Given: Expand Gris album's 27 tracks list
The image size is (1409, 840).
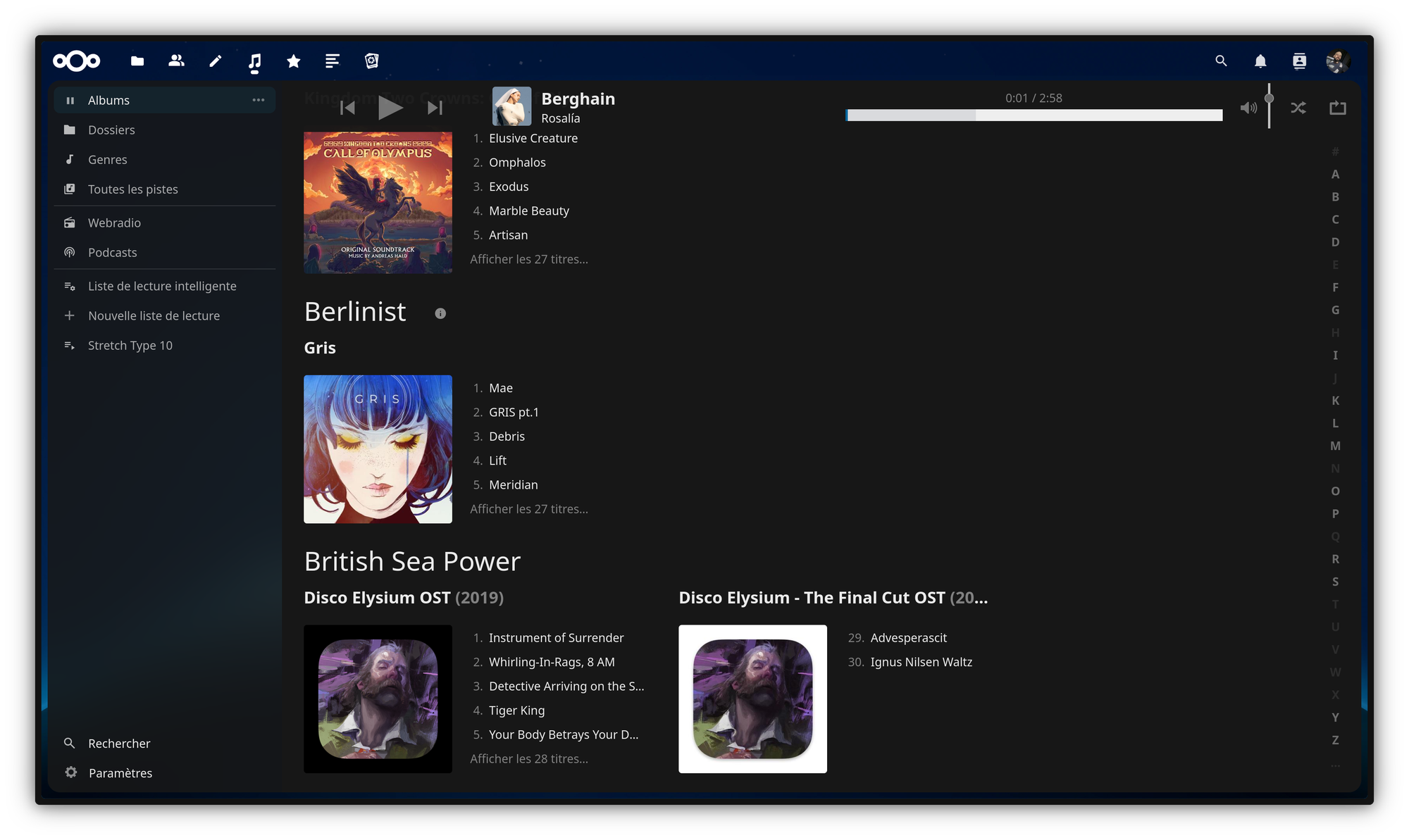Looking at the screenshot, I should (528, 509).
